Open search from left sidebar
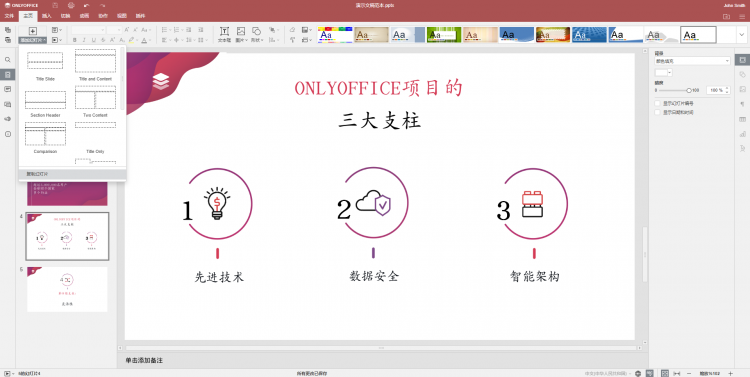 (8, 60)
